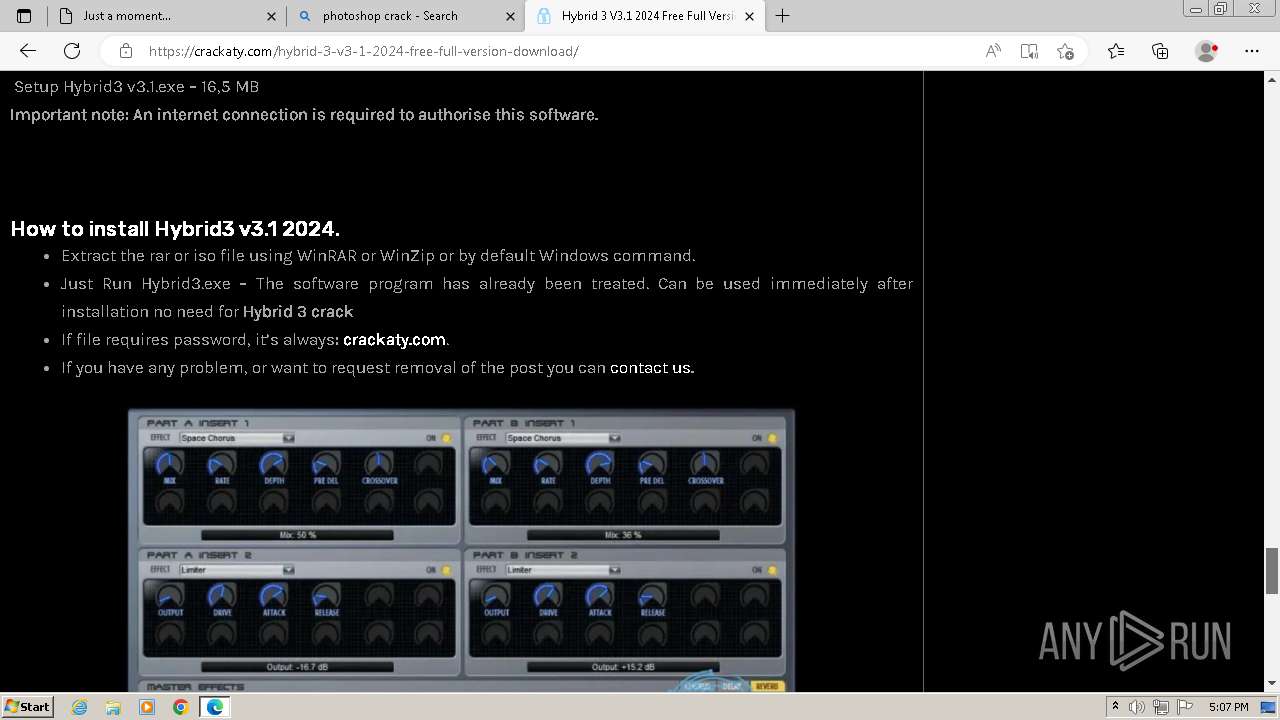Open Settings and more menu
Screen dimensions: 1280x720
pos(1252,51)
